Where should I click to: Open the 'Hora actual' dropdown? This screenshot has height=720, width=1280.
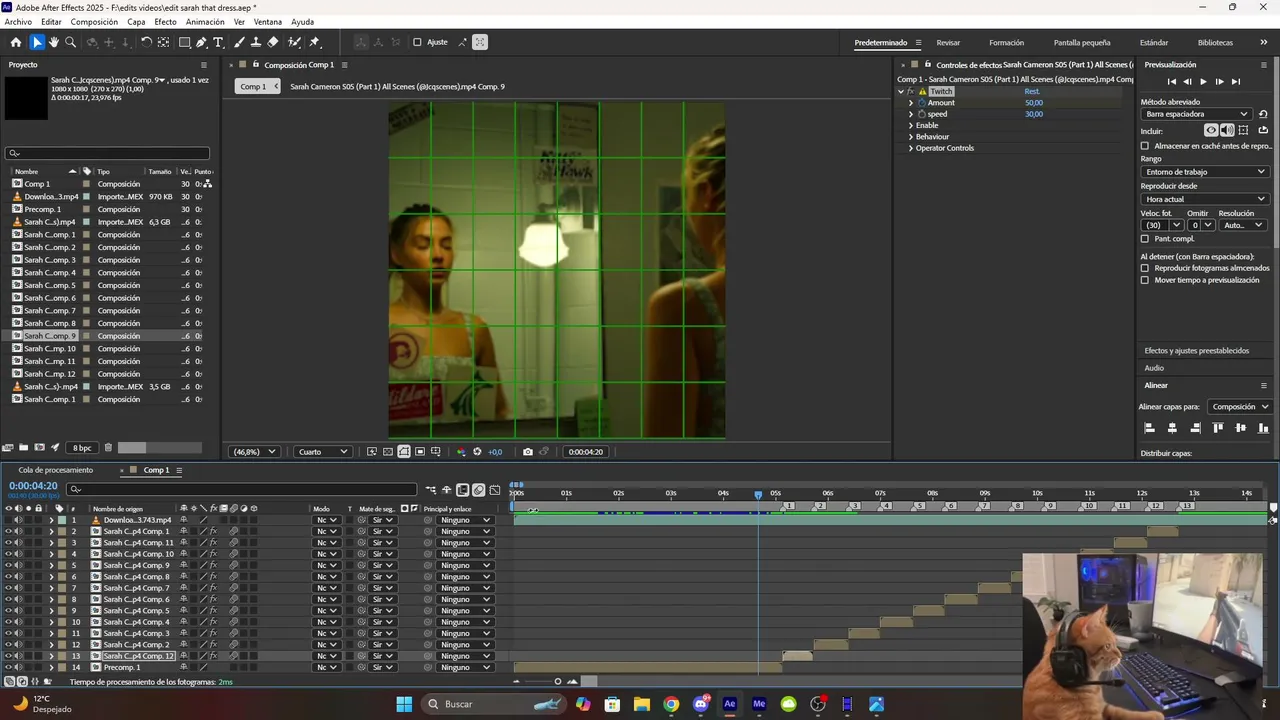1205,199
